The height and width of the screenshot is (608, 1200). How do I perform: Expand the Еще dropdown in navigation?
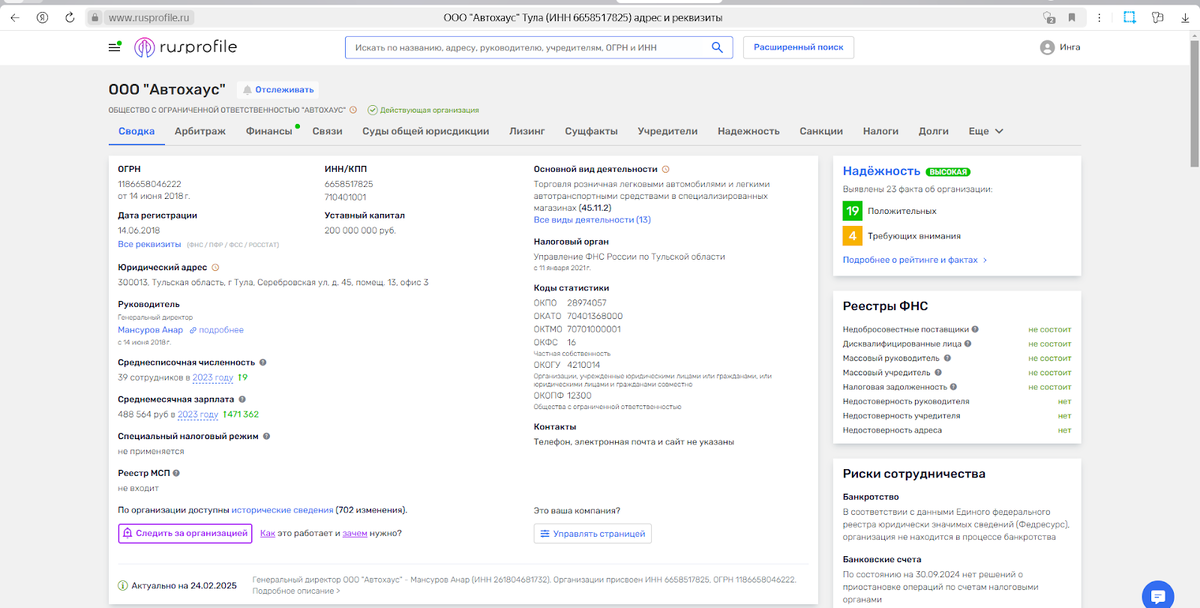click(x=985, y=131)
